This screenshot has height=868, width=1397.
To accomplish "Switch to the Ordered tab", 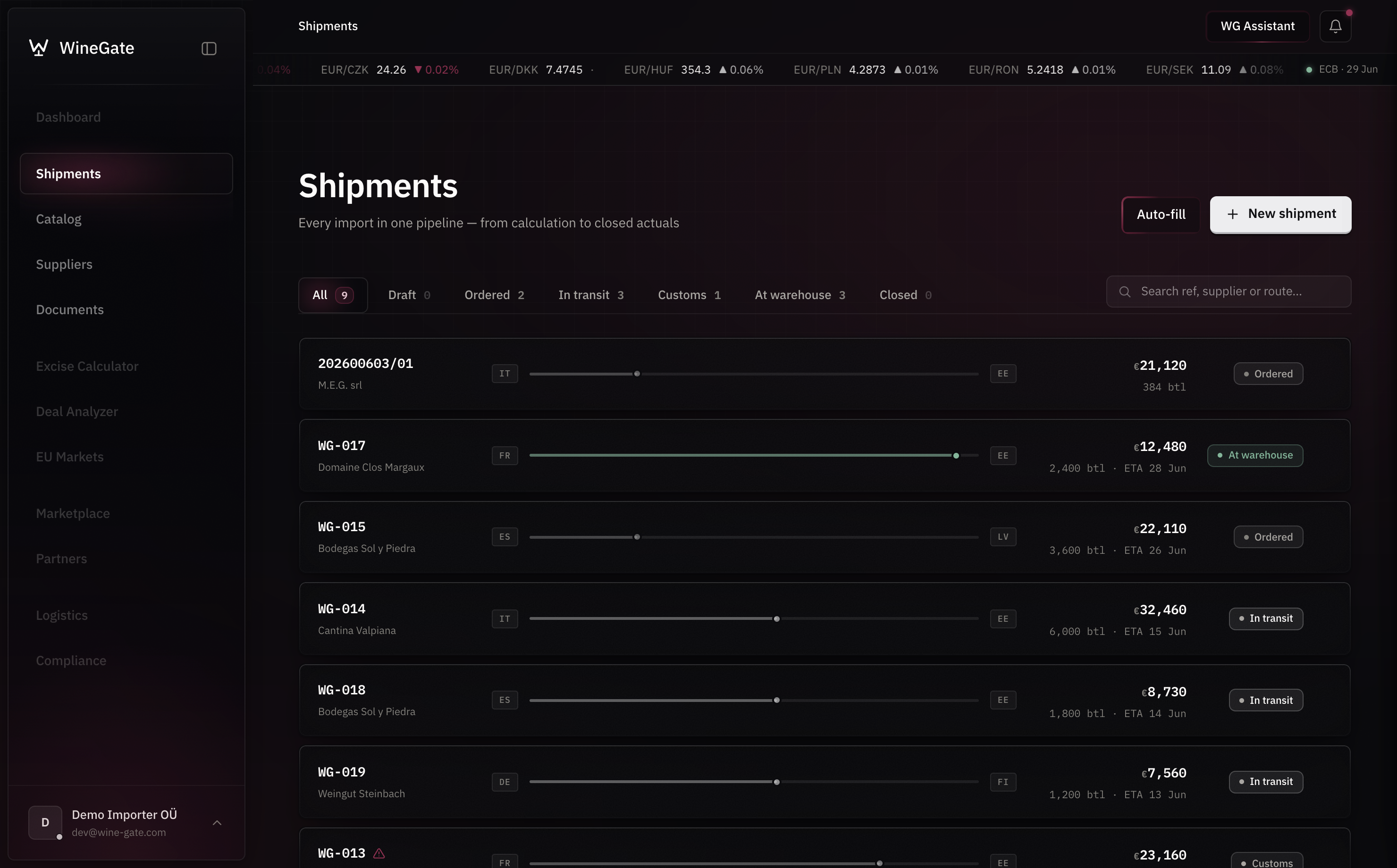I will point(494,295).
